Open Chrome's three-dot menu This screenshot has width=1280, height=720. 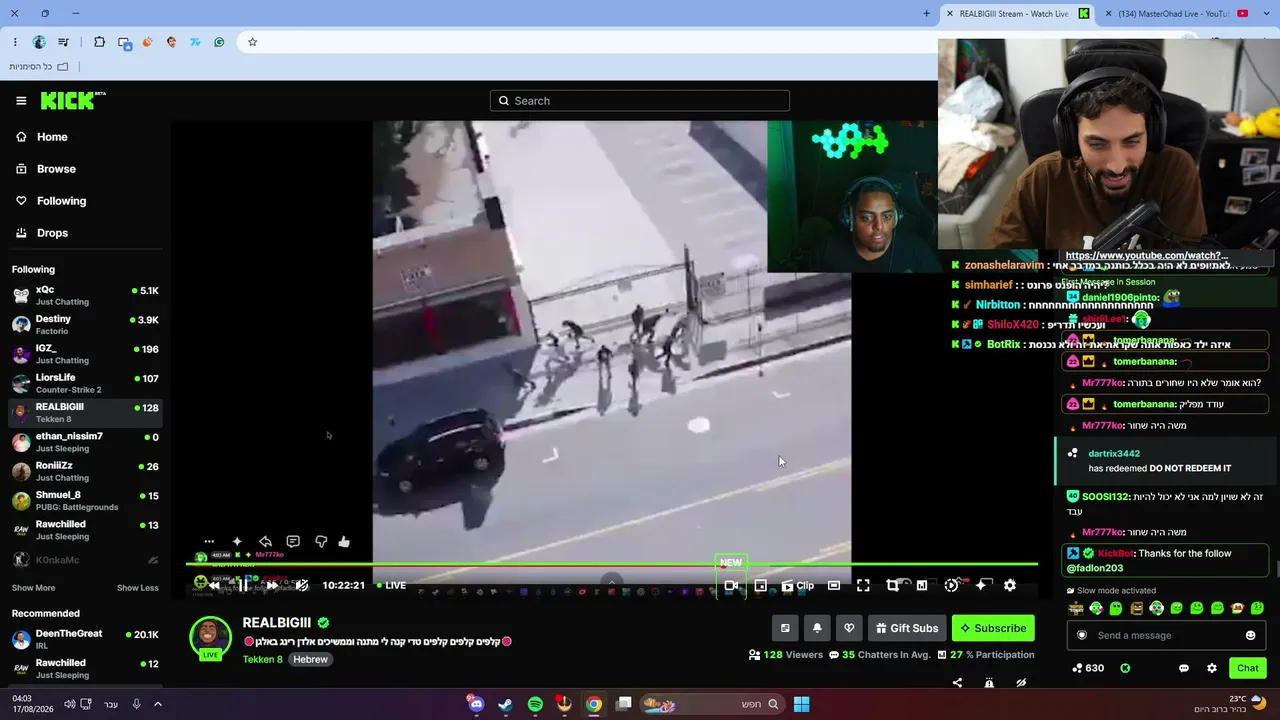15,42
